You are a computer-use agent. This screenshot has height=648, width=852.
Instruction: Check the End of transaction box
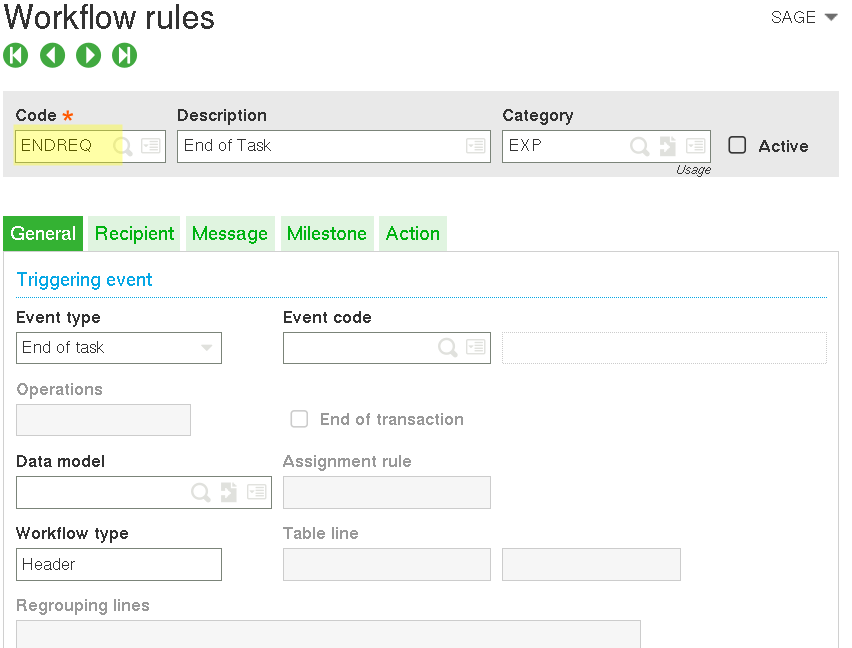click(299, 419)
